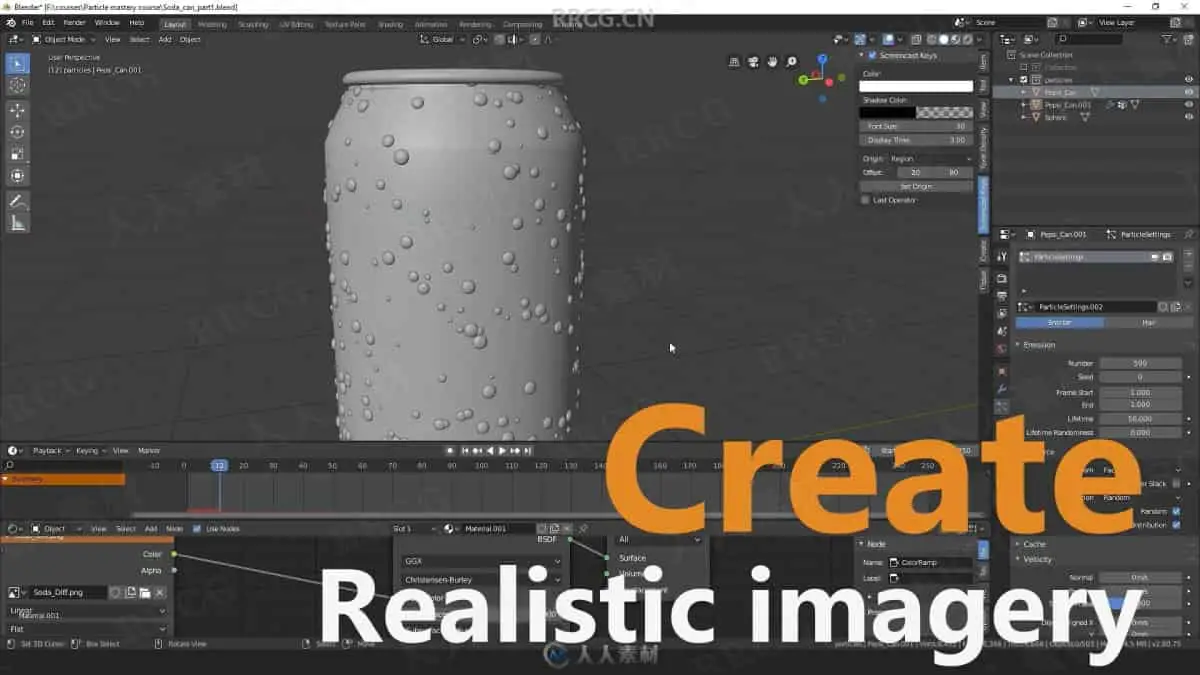The width and height of the screenshot is (1200, 675).
Task: Click the white Color swatch
Action: pos(916,86)
